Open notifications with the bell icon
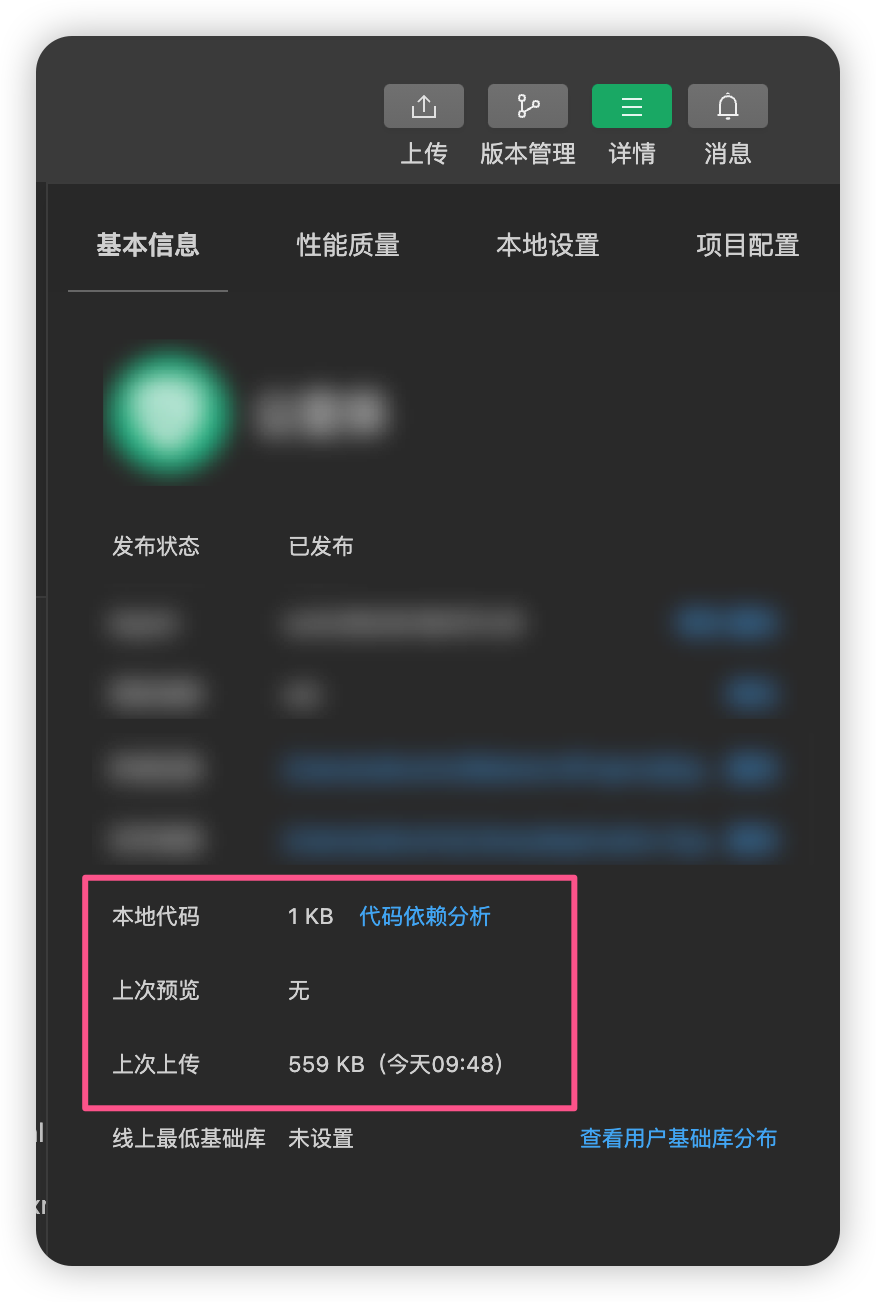The image size is (876, 1302). click(x=728, y=106)
